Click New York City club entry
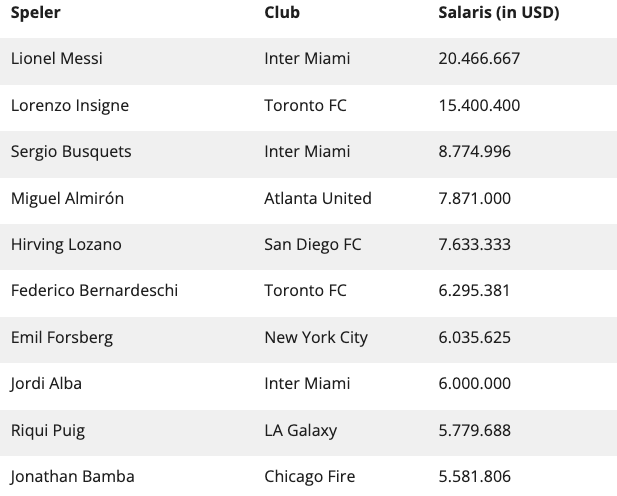Screen dimensions: 617x496 coord(316,338)
